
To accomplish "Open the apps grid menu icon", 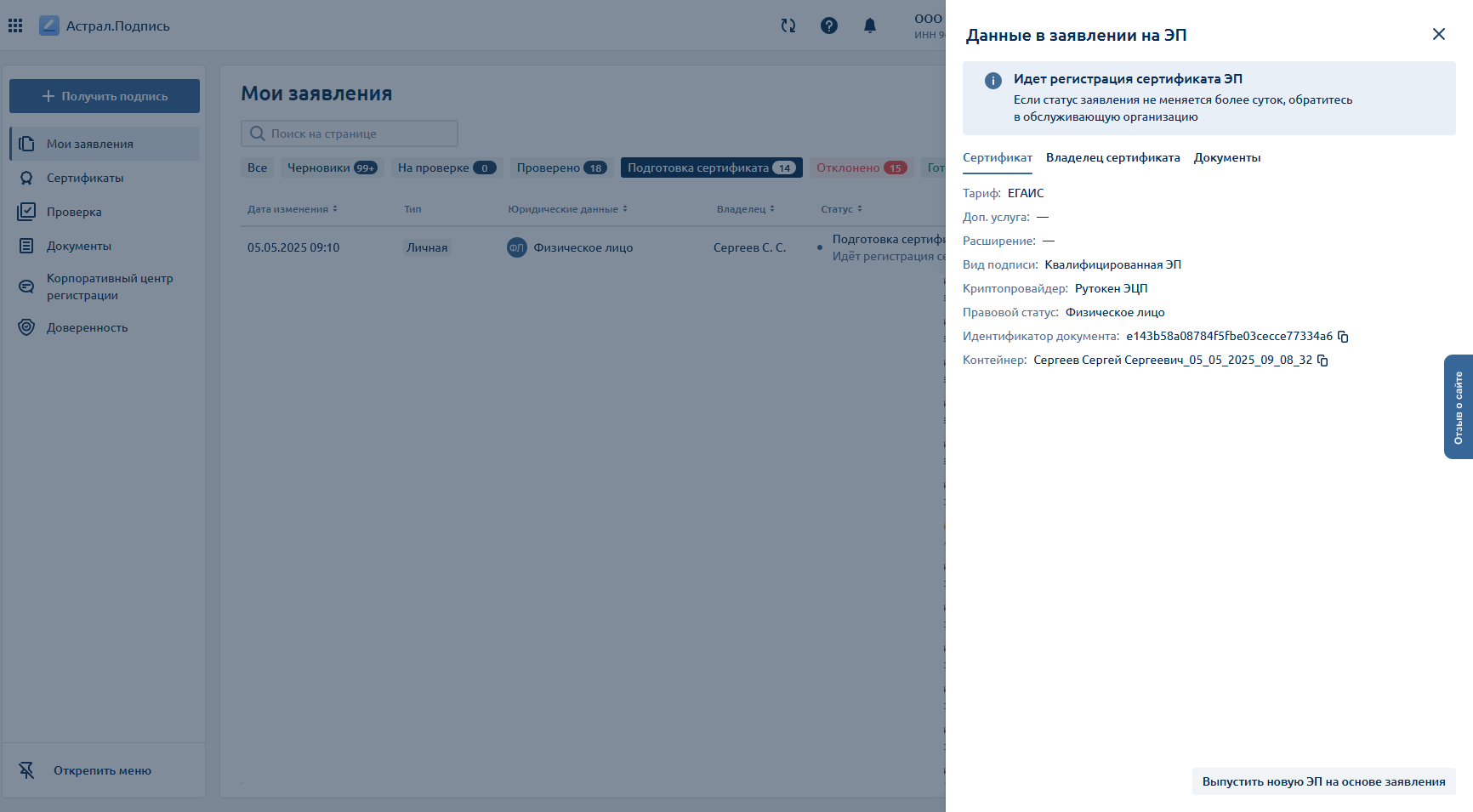I will tap(15, 26).
